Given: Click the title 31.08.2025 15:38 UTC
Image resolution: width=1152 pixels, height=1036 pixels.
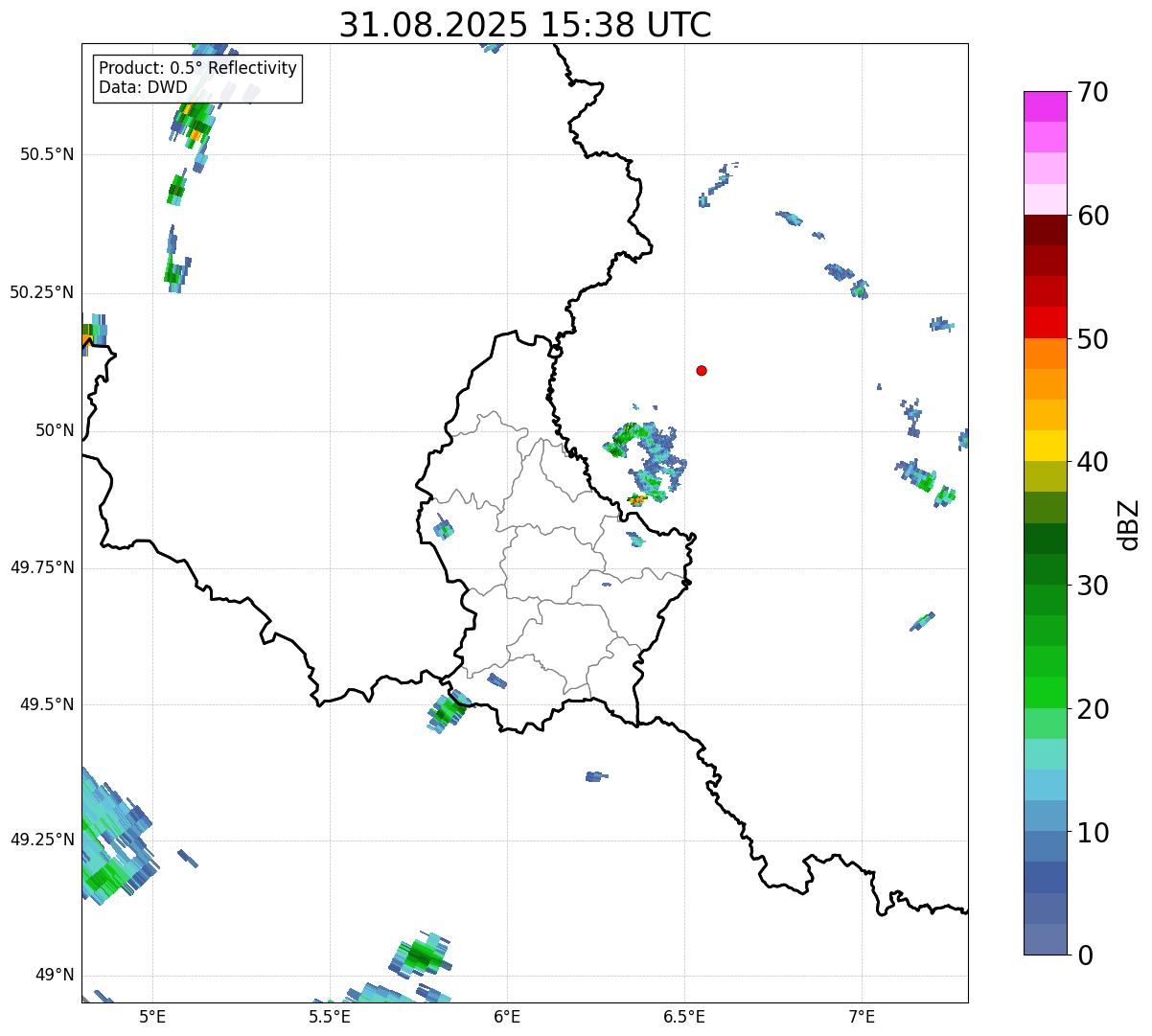Looking at the screenshot, I should pos(525,25).
